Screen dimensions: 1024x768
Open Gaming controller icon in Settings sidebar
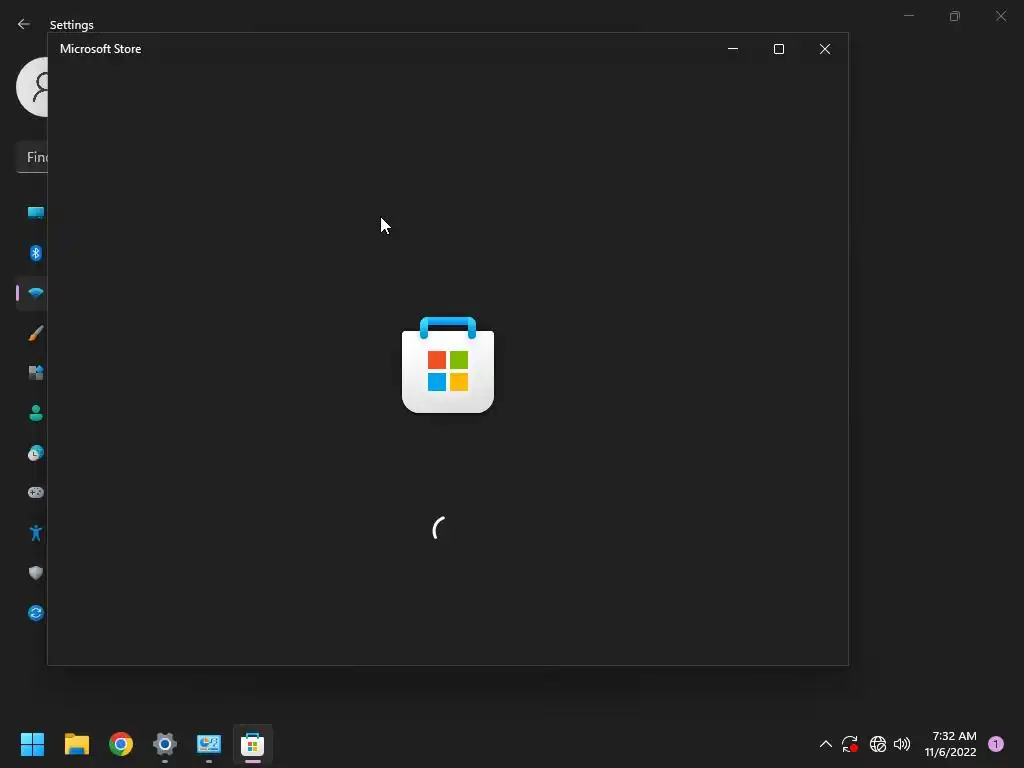[35, 492]
